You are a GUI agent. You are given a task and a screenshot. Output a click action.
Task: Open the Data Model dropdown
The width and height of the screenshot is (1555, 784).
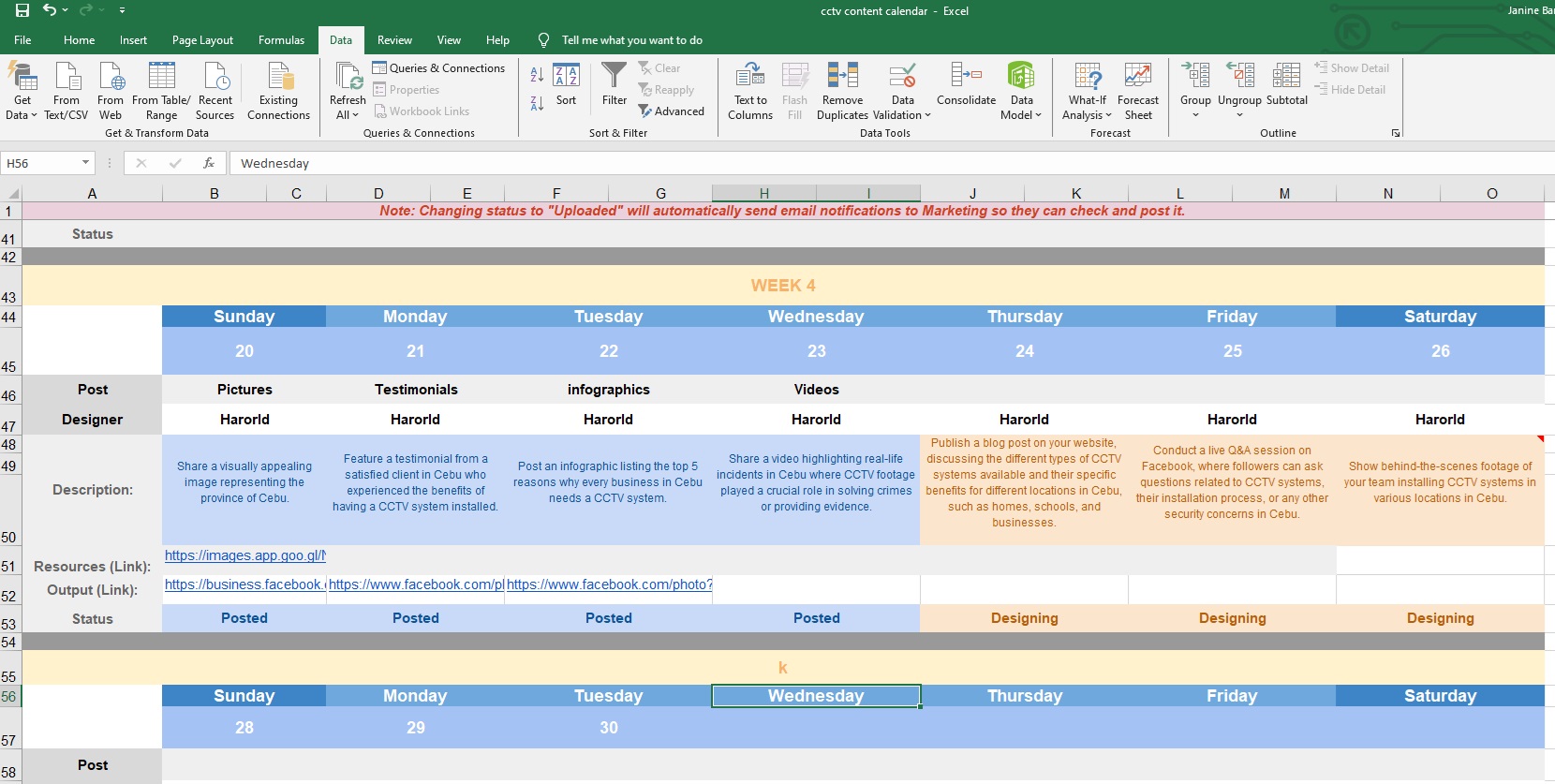1021,91
